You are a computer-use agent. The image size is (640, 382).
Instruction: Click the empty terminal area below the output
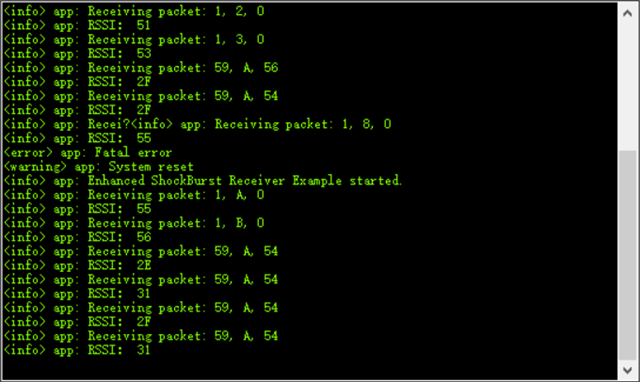coord(310,369)
